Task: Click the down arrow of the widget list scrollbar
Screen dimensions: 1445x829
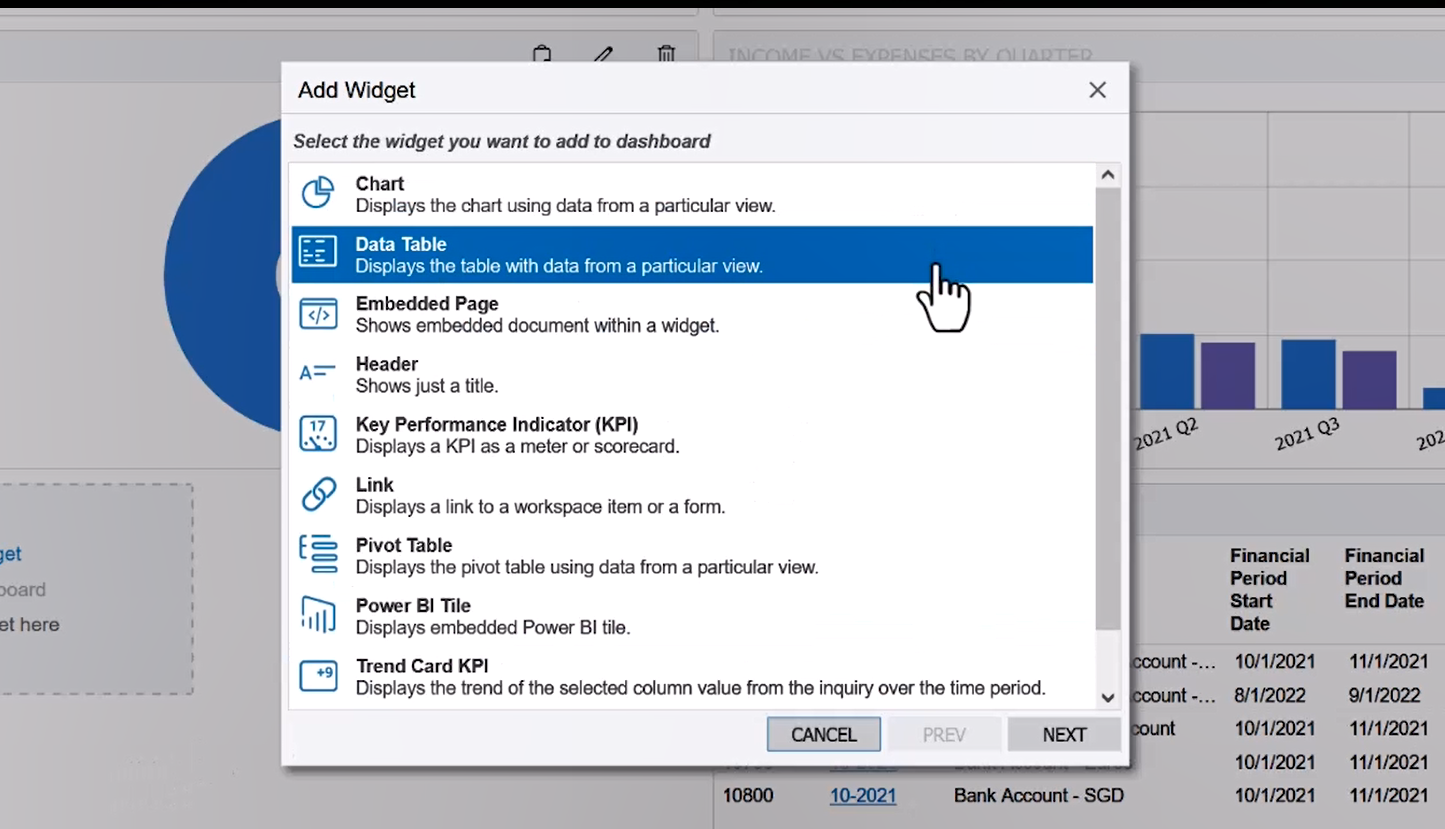Action: click(1107, 697)
